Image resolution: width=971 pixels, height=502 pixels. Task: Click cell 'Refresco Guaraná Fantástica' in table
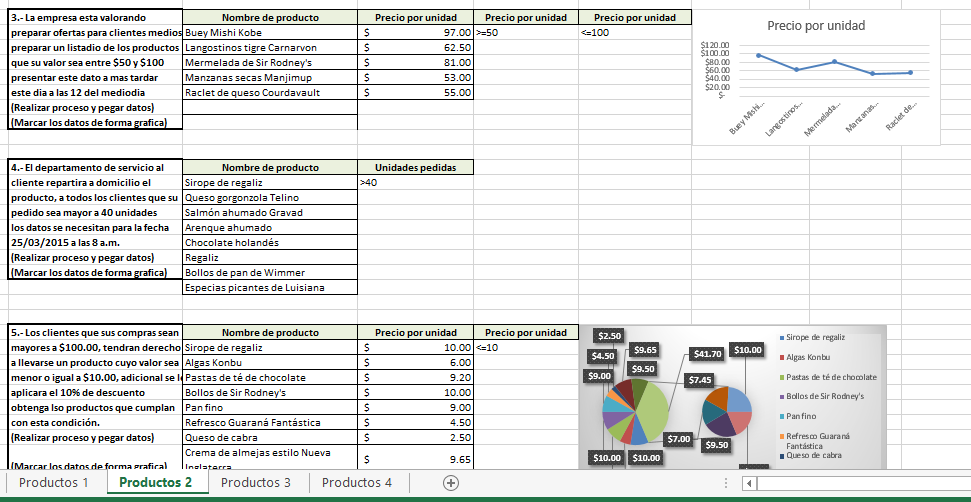[x=270, y=423]
